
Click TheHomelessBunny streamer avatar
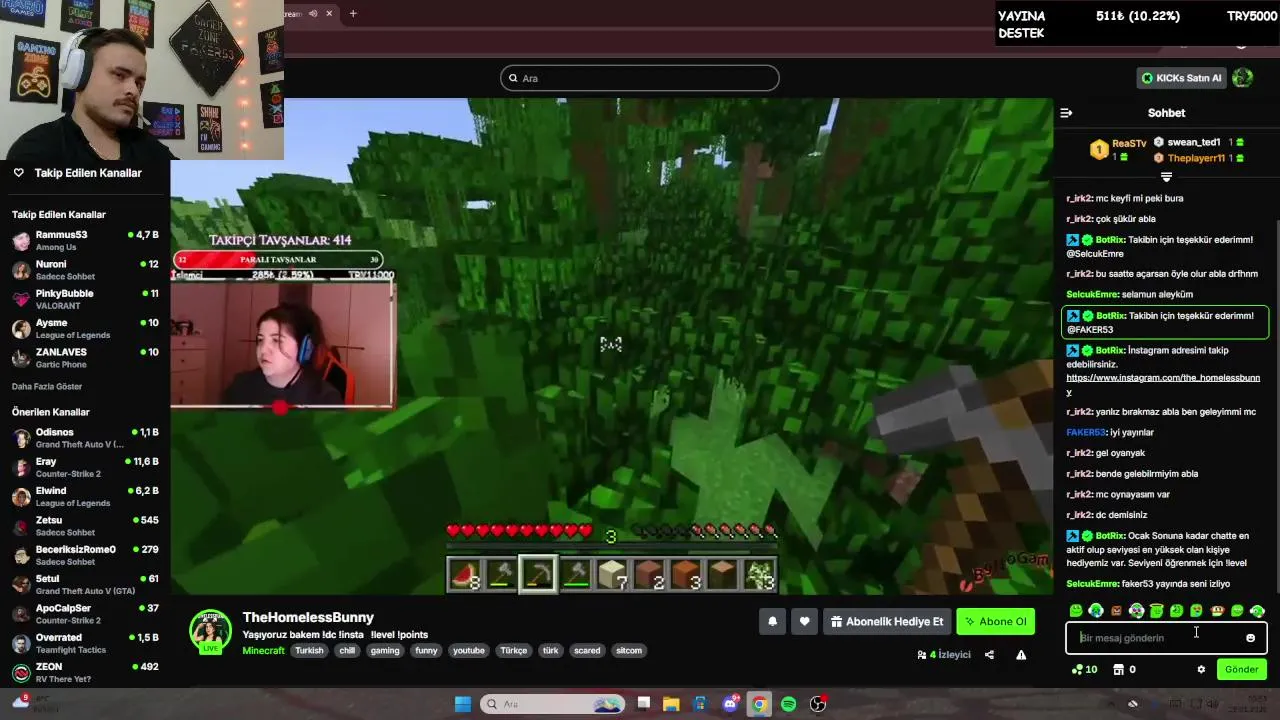click(210, 630)
